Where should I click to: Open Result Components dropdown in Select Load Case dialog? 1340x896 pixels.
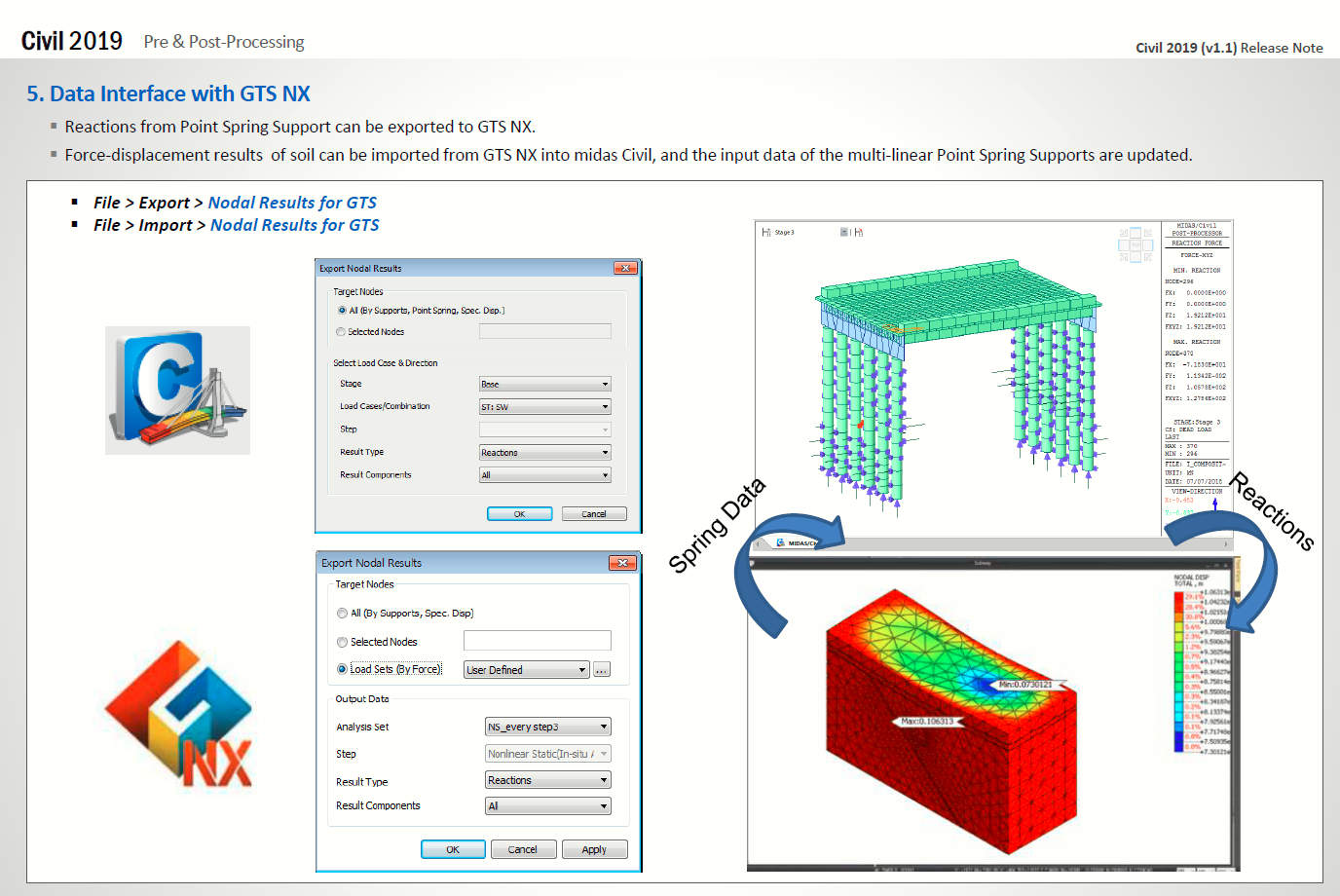(544, 475)
